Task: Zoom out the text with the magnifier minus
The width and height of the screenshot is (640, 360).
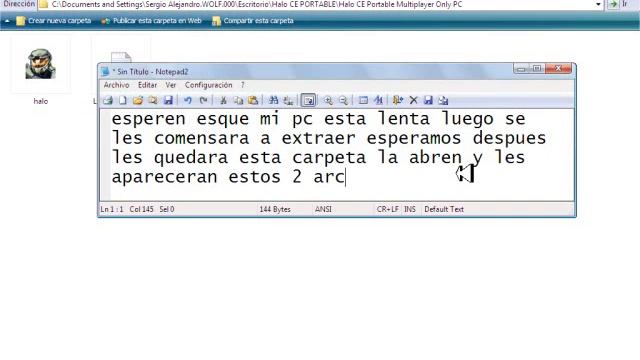Action: click(343, 100)
